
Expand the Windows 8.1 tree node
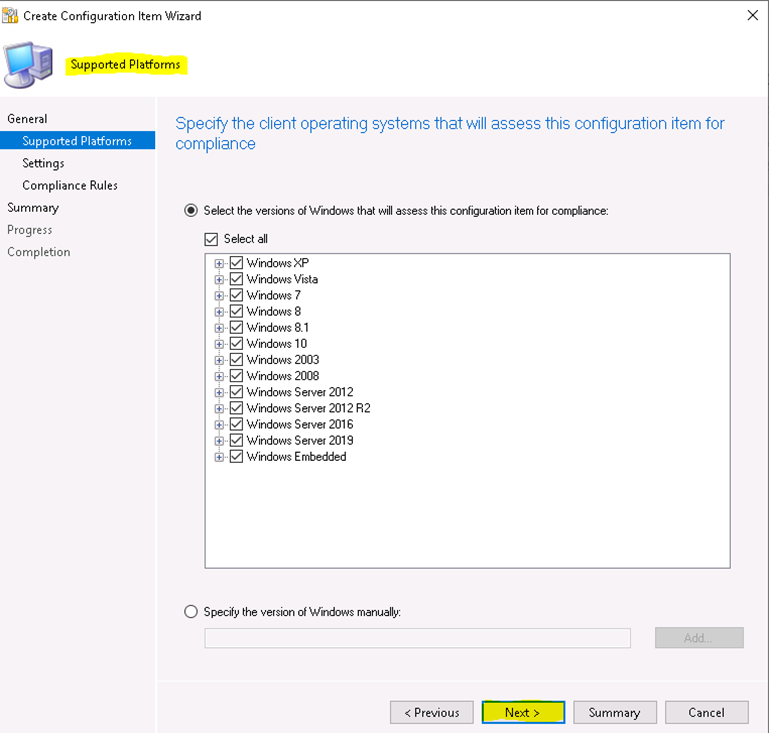pyautogui.click(x=219, y=328)
